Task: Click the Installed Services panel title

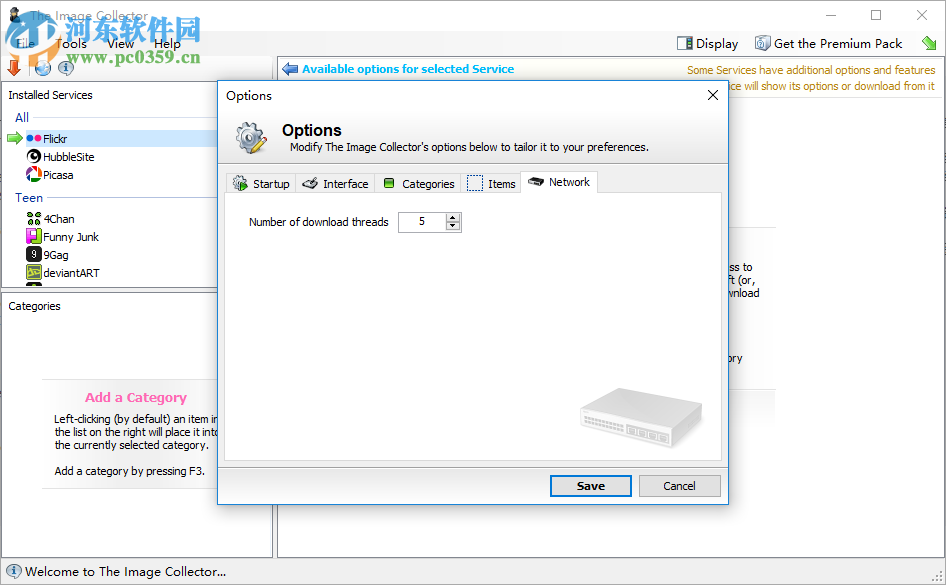Action: (x=50, y=95)
